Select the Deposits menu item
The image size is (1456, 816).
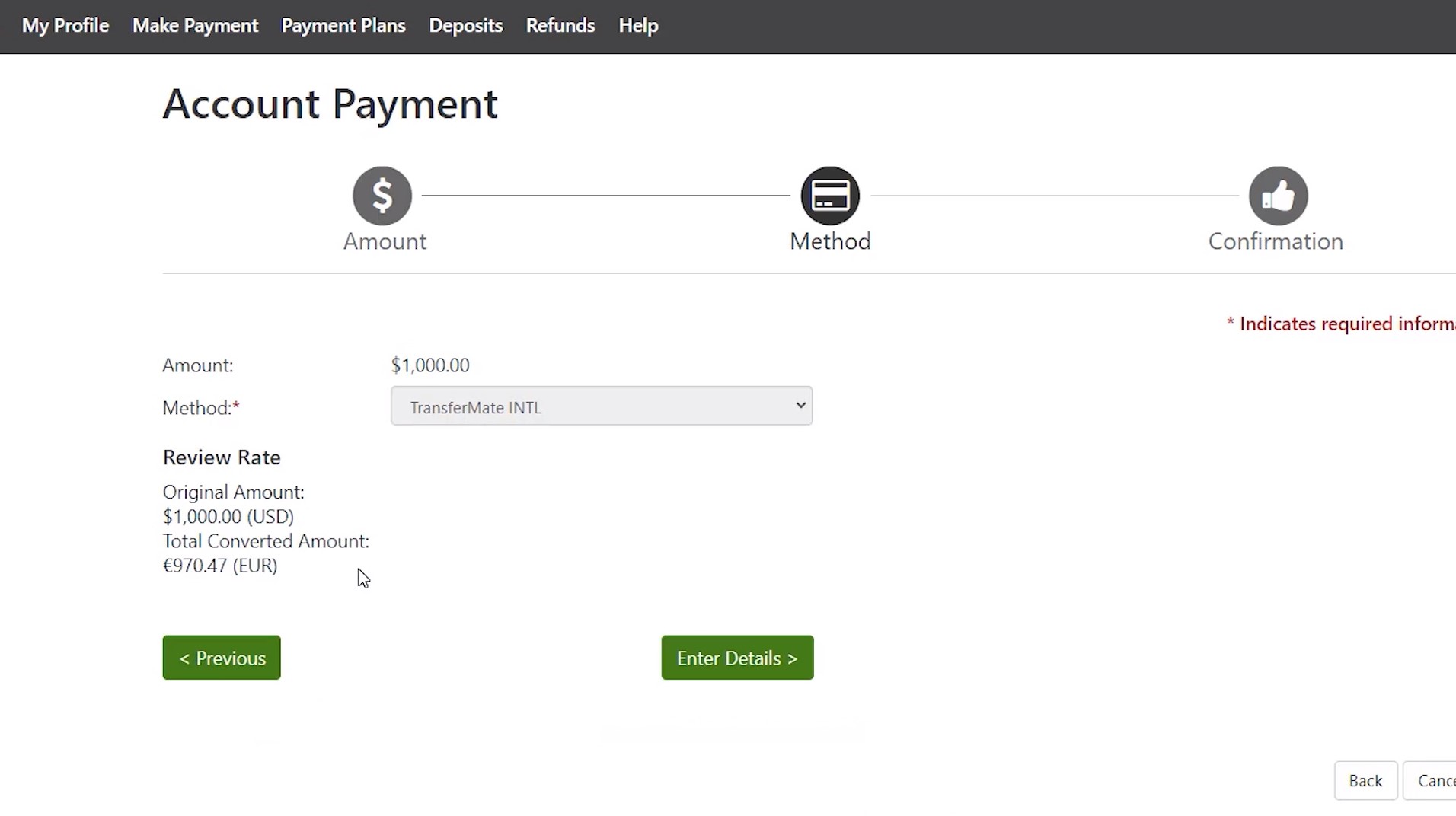coord(465,26)
